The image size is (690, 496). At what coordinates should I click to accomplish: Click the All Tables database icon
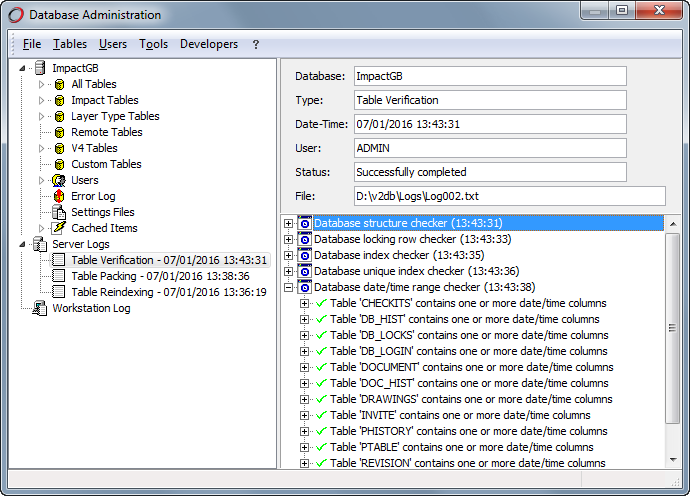click(59, 84)
